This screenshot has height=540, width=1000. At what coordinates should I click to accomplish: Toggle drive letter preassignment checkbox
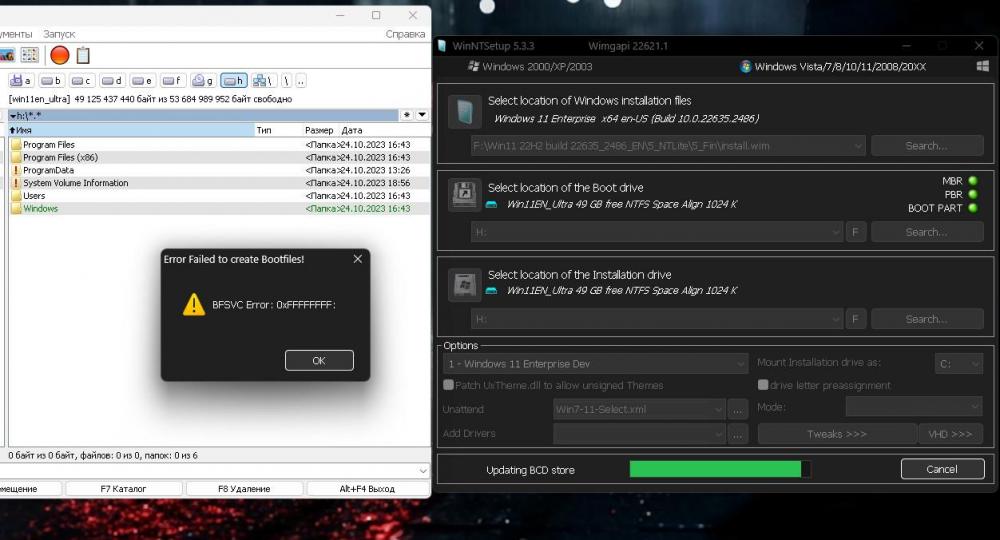tap(763, 385)
